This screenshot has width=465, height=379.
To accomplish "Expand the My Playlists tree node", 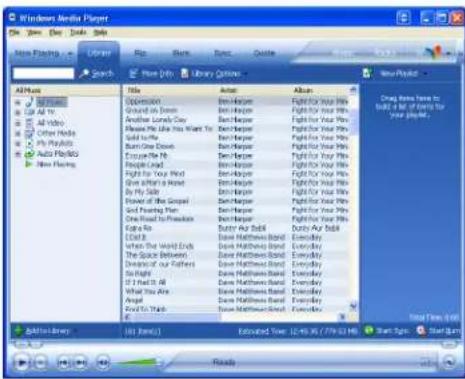I will click(18, 144).
